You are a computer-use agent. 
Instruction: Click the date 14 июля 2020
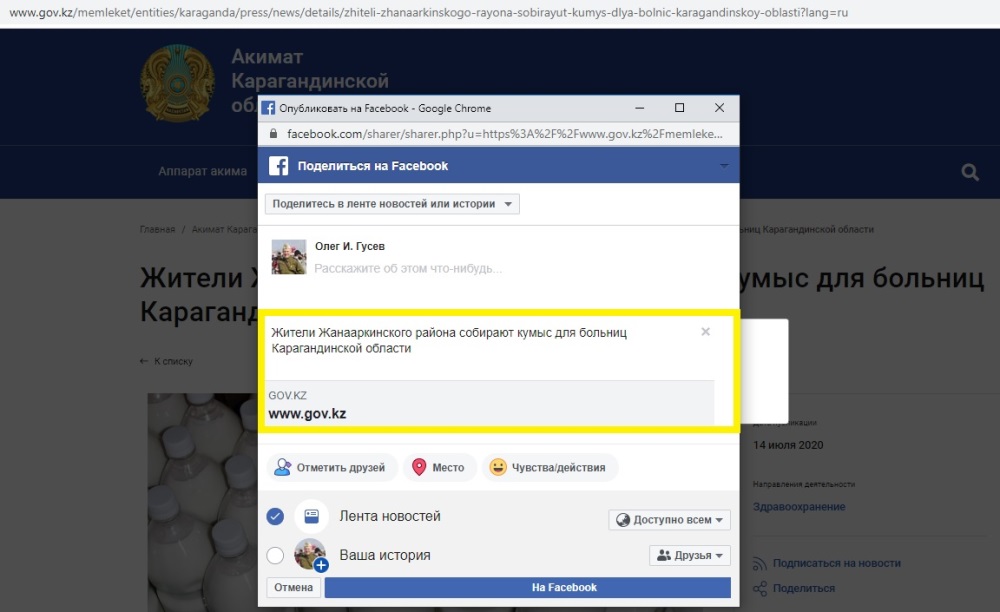pyautogui.click(x=788, y=445)
